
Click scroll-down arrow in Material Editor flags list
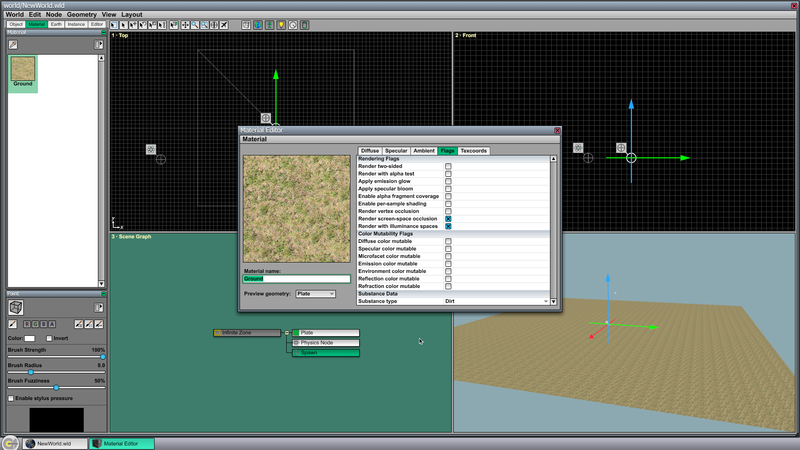tap(554, 302)
